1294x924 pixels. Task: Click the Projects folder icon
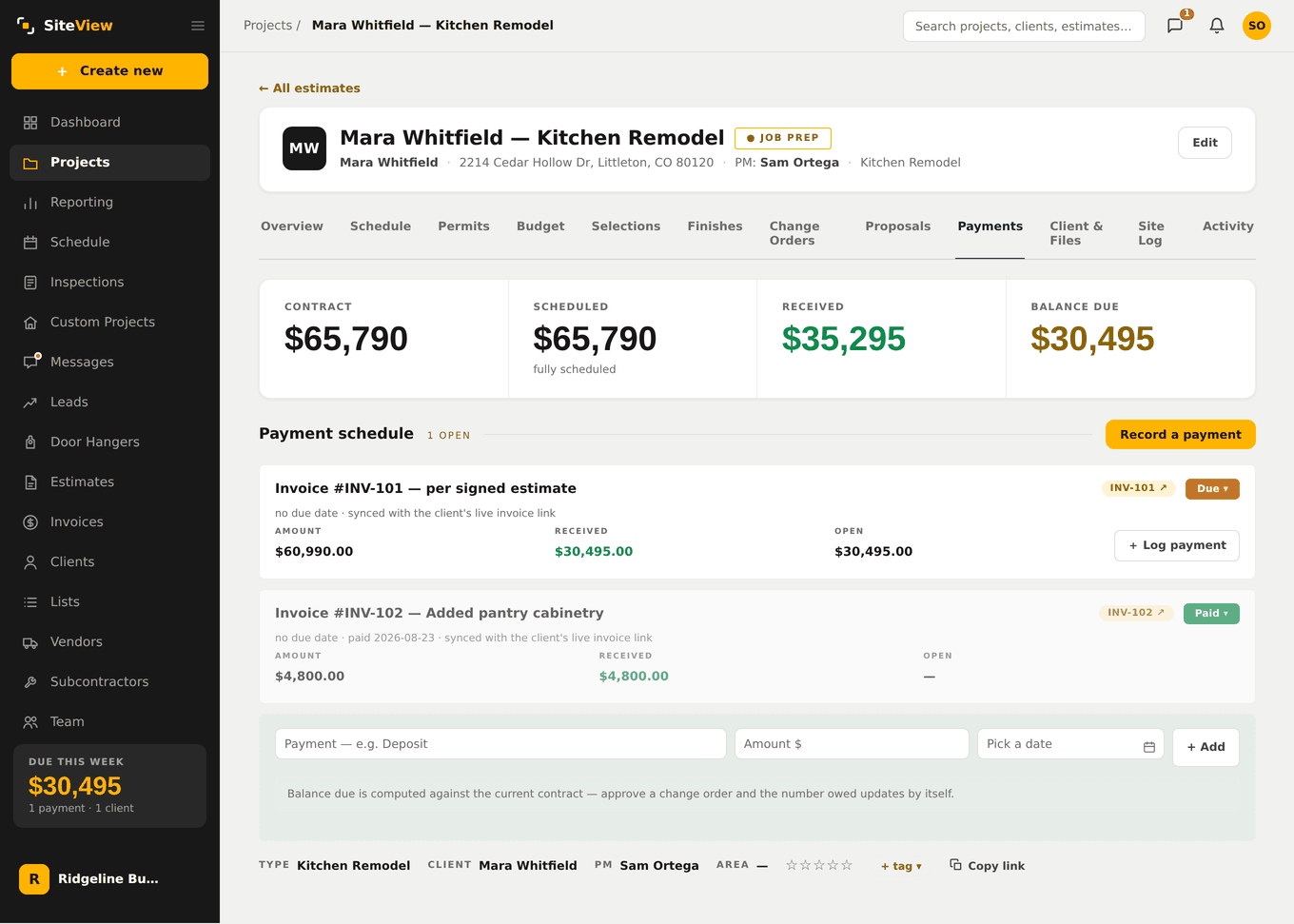30,163
